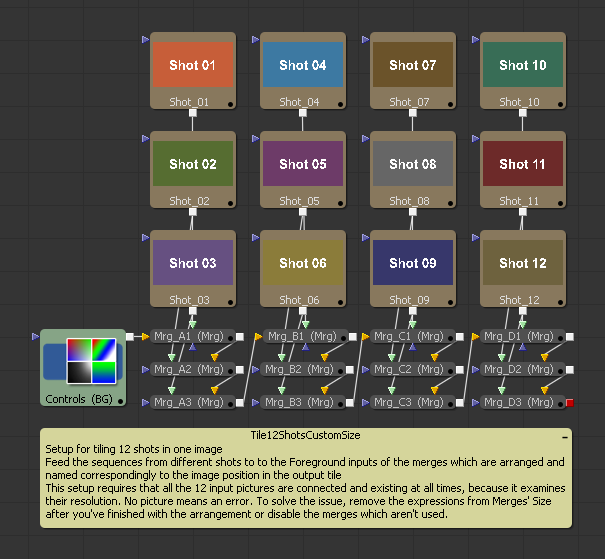Select the Shot 08 node tile

[x=413, y=170]
